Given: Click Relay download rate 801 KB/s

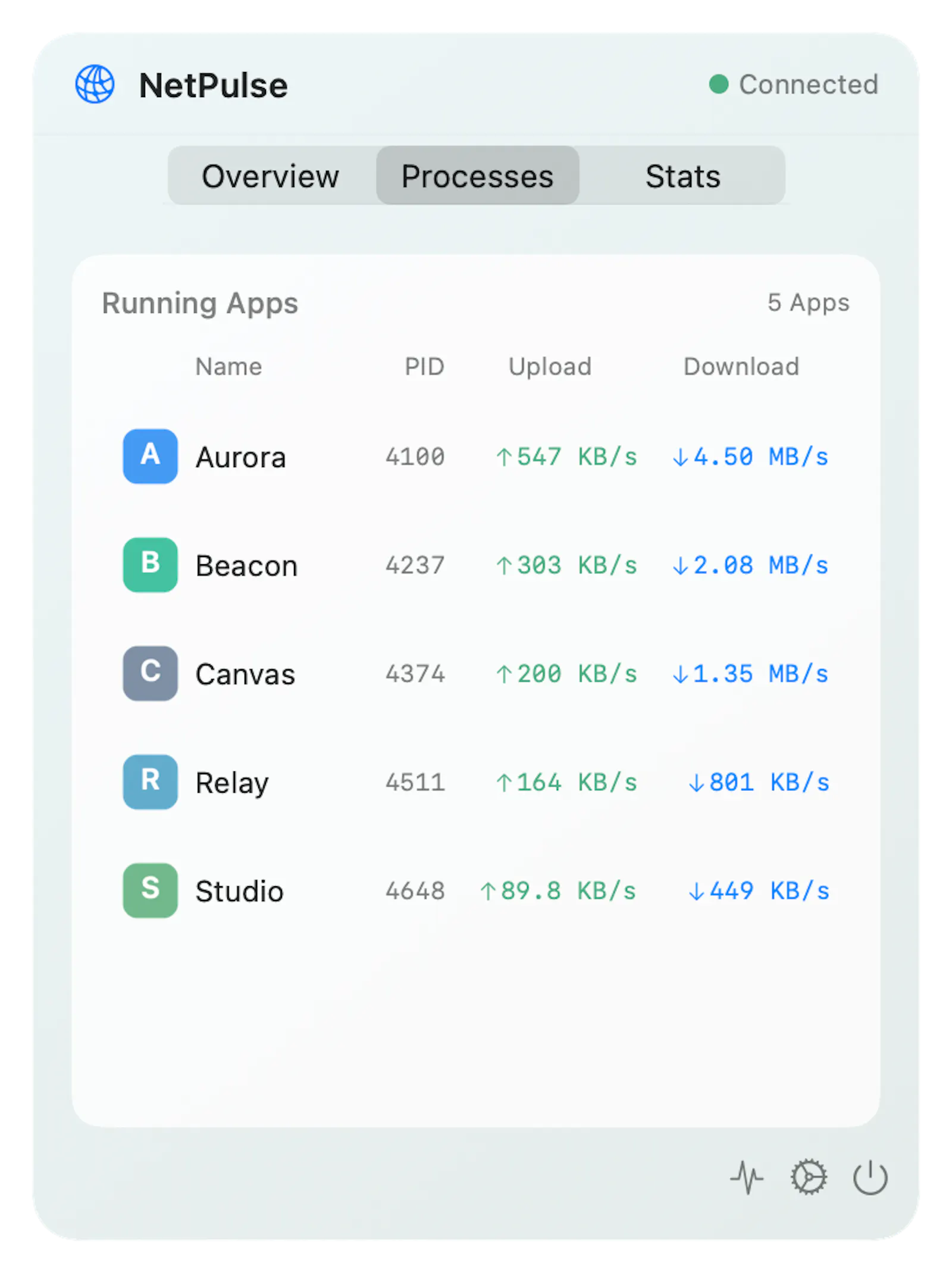Looking at the screenshot, I should coord(759,782).
